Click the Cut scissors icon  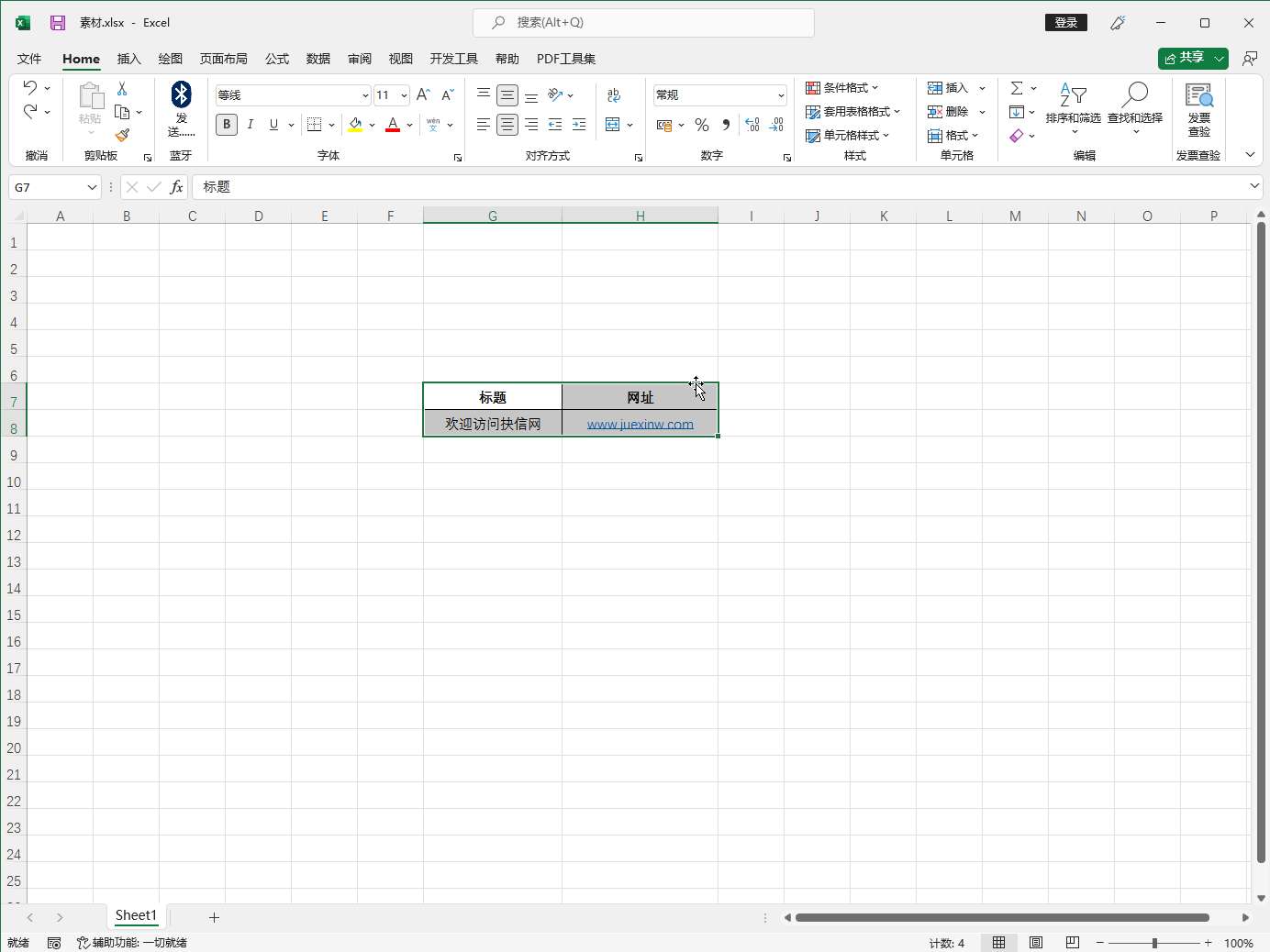(122, 89)
